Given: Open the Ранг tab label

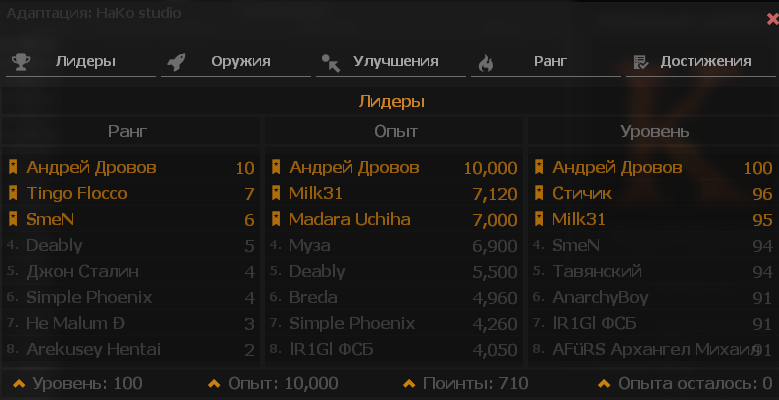Looking at the screenshot, I should click(x=550, y=61).
